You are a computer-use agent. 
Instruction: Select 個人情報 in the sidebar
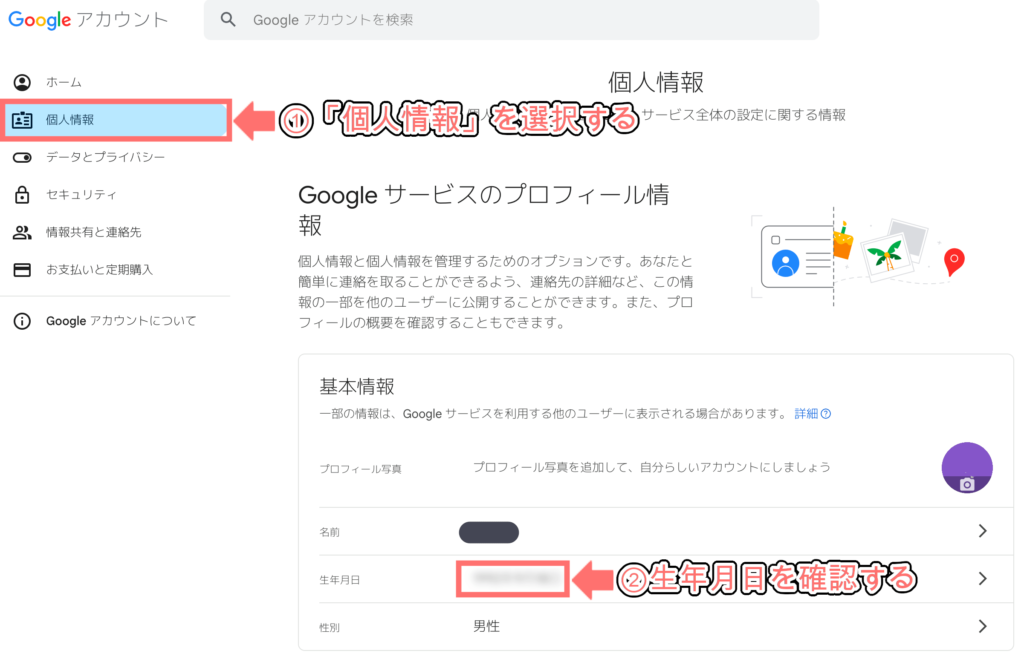click(115, 120)
